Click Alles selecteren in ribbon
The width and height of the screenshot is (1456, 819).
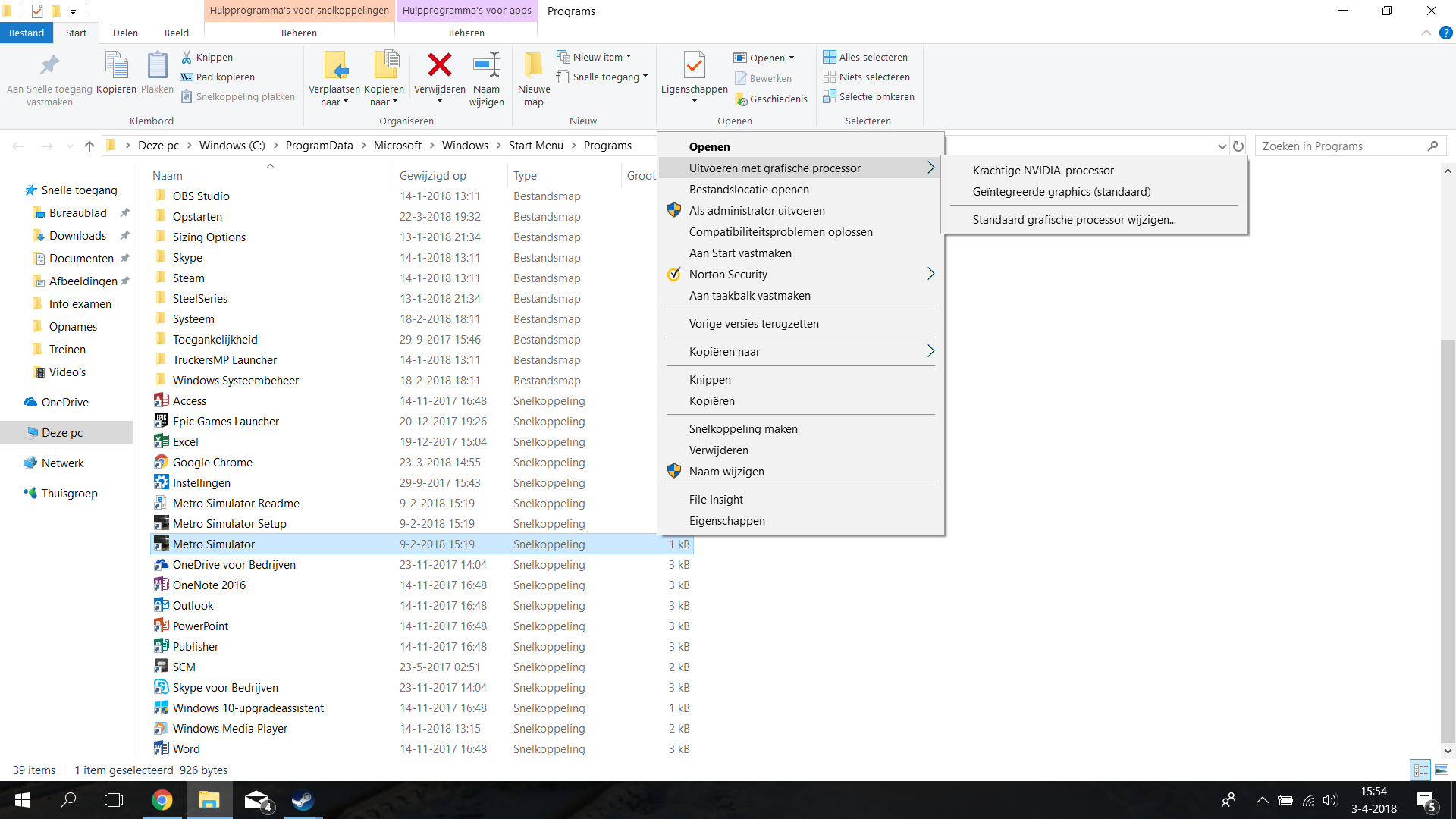click(x=865, y=57)
